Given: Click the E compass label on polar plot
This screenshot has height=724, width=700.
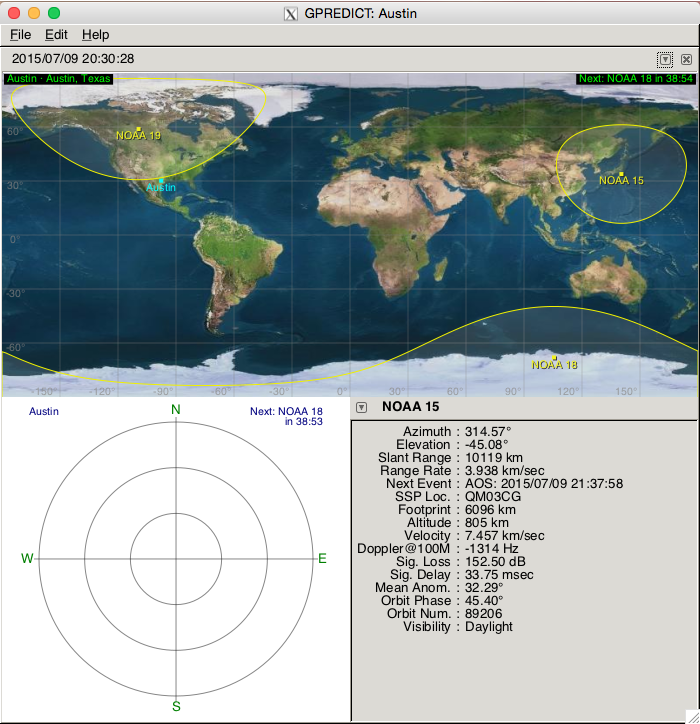Looking at the screenshot, I should click(322, 559).
